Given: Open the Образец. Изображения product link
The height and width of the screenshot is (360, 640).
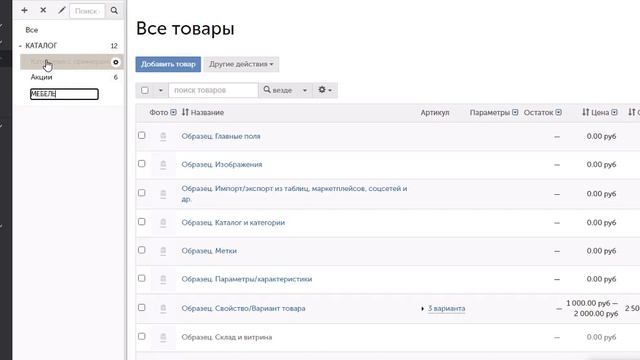Looking at the screenshot, I should click(x=222, y=164).
